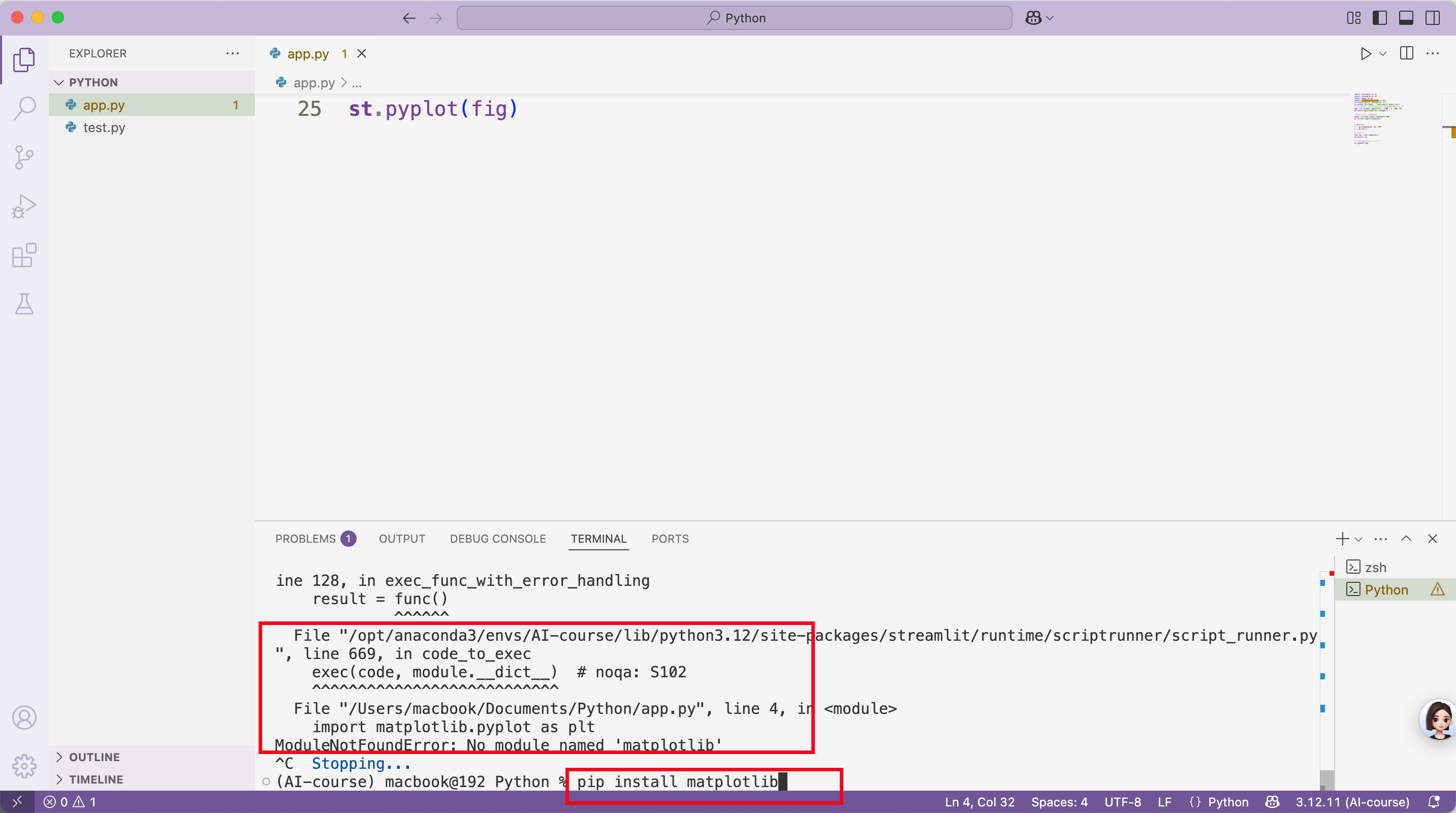Toggle the bottom panel visibility
Viewport: 1456px width, 813px height.
[x=1406, y=17]
